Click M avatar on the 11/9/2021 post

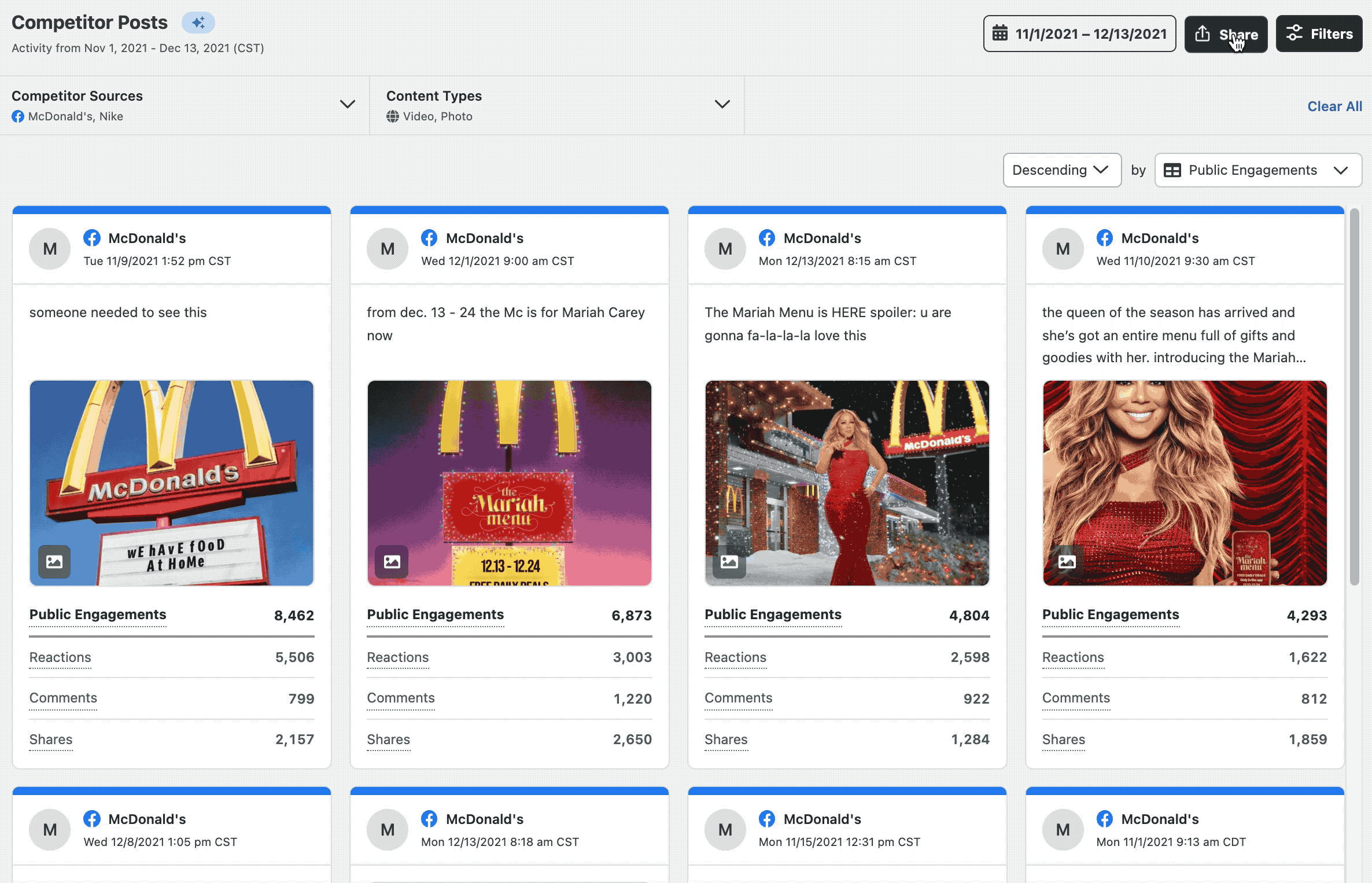tap(50, 249)
